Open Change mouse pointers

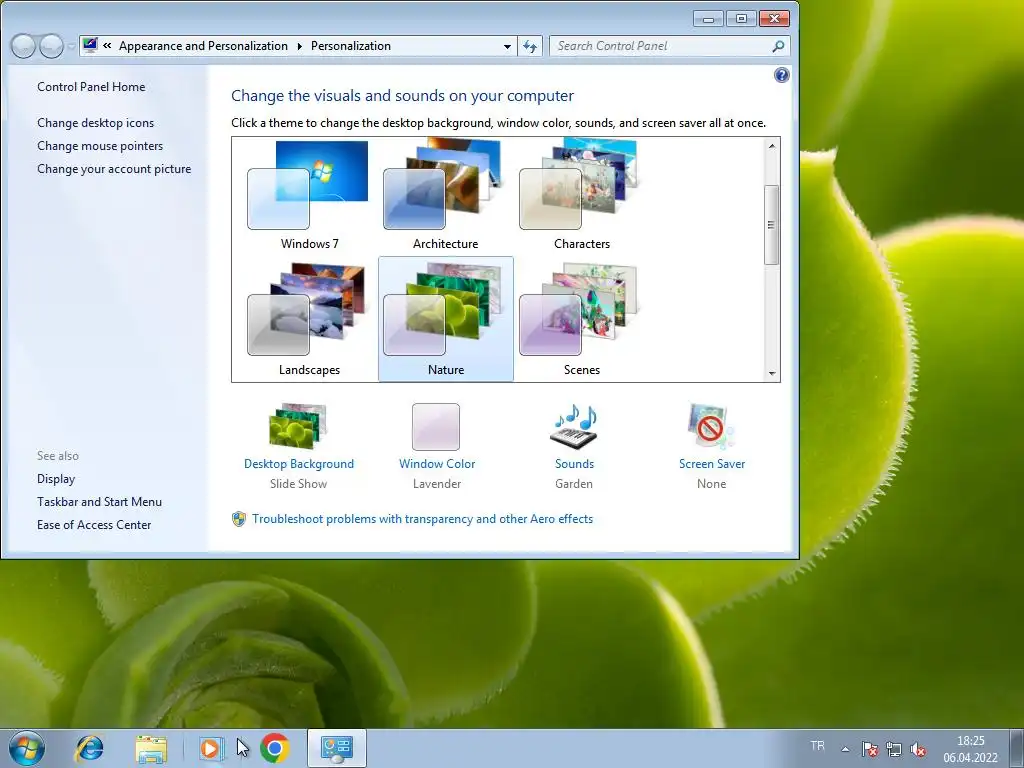point(100,146)
